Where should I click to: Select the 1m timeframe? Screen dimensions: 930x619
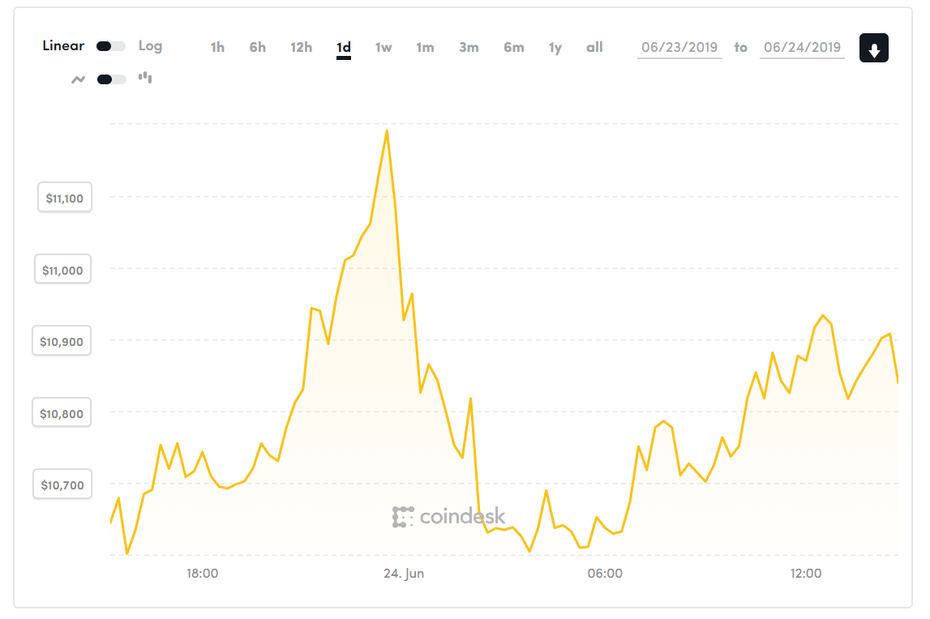point(425,47)
